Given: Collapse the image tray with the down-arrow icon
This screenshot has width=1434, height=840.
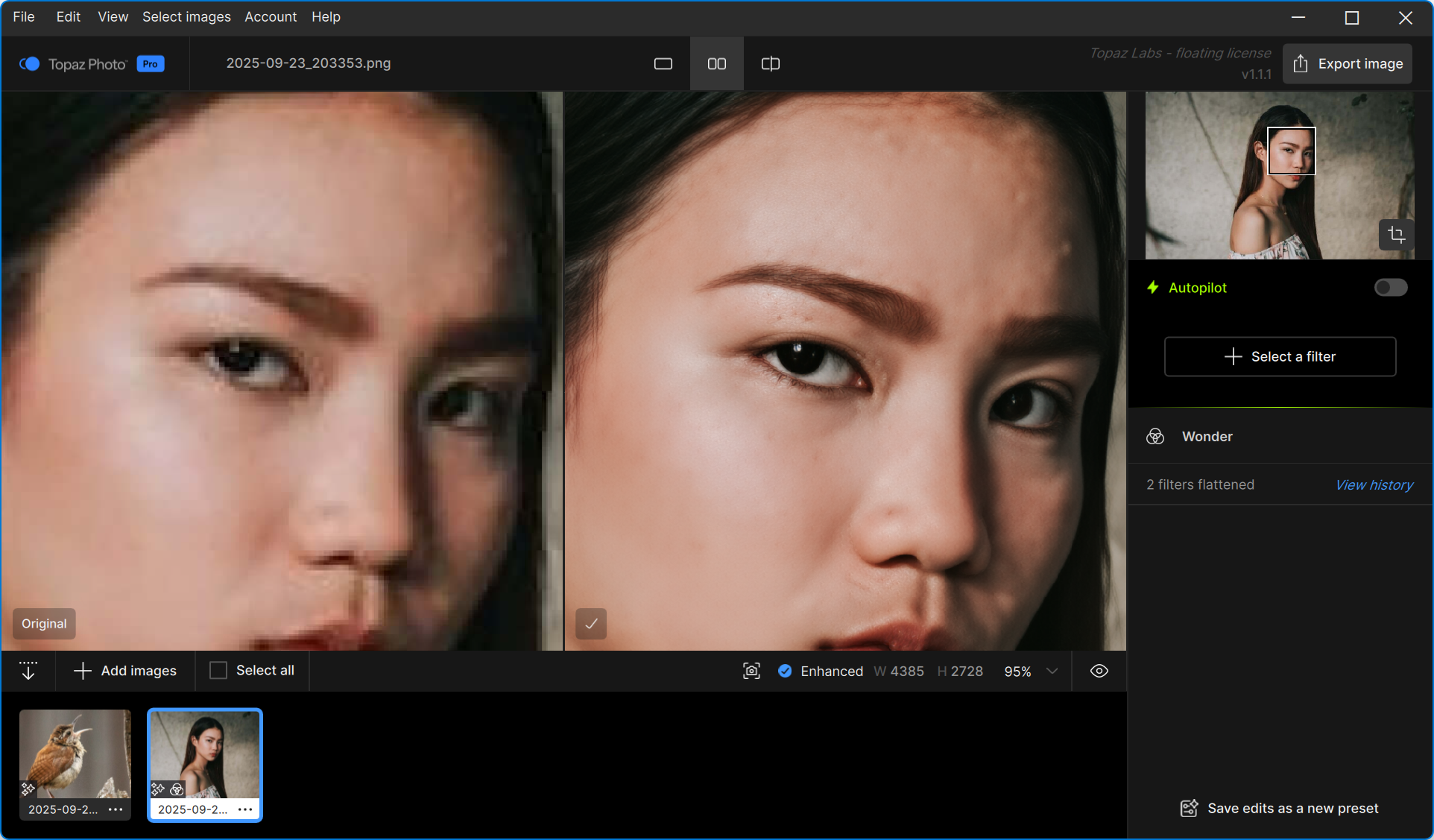Looking at the screenshot, I should pyautogui.click(x=28, y=671).
